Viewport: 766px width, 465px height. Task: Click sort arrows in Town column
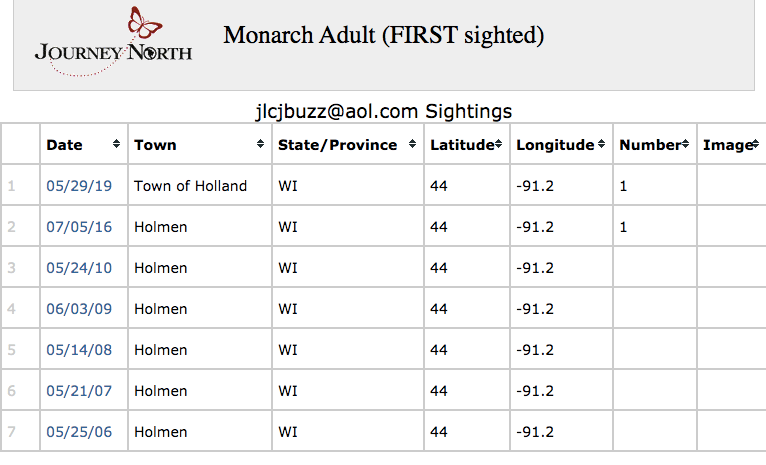pyautogui.click(x=261, y=145)
